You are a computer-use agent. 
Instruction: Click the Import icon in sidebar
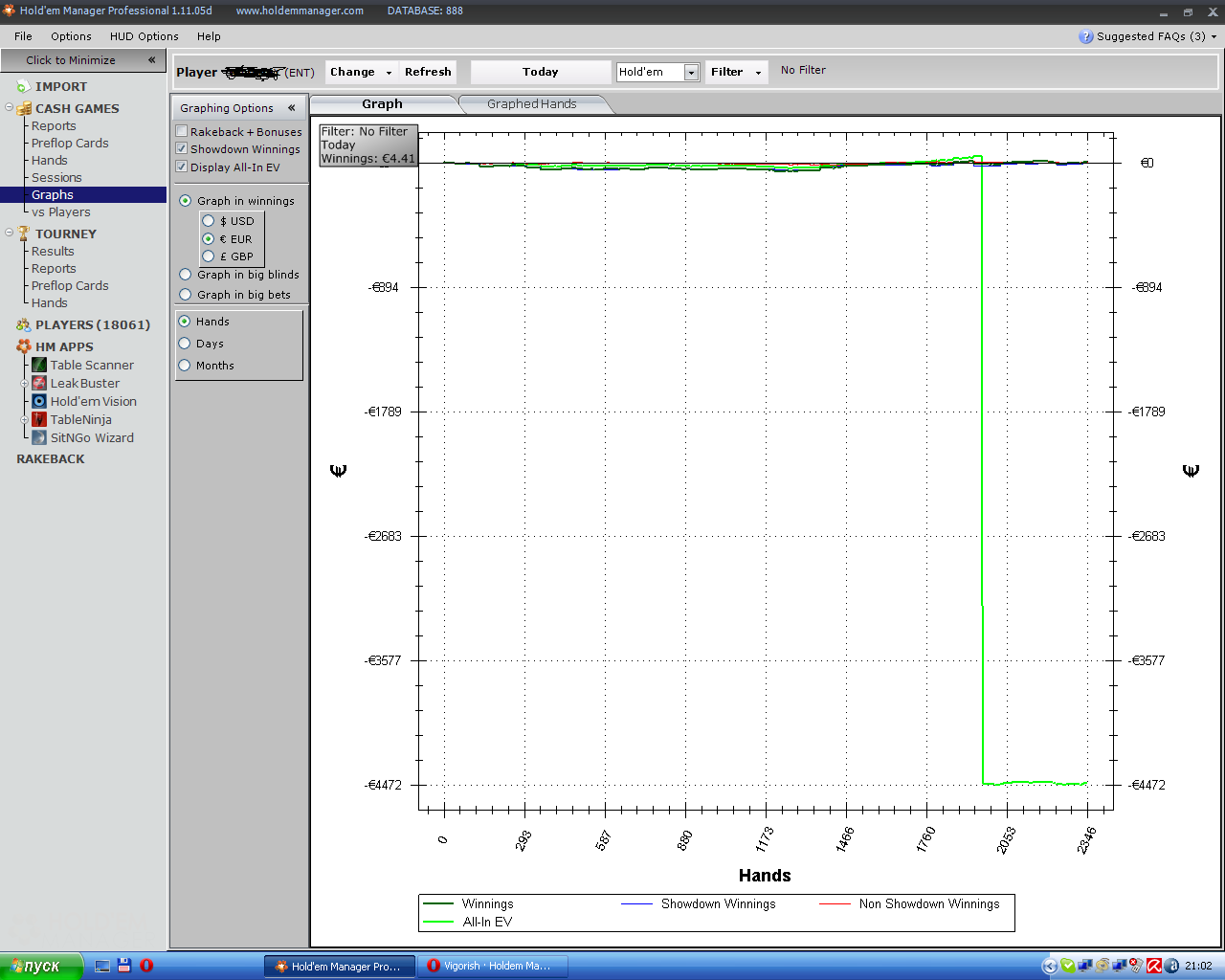click(x=24, y=86)
